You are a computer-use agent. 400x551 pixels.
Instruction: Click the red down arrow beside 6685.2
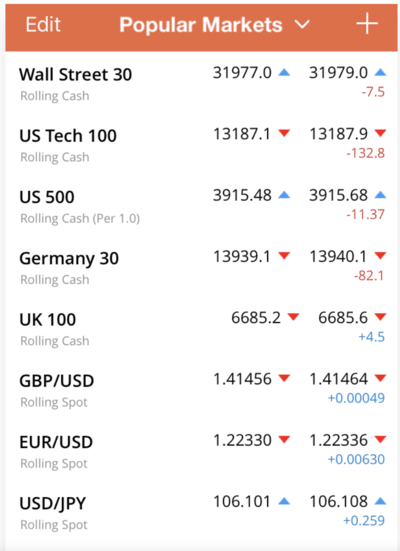(293, 317)
